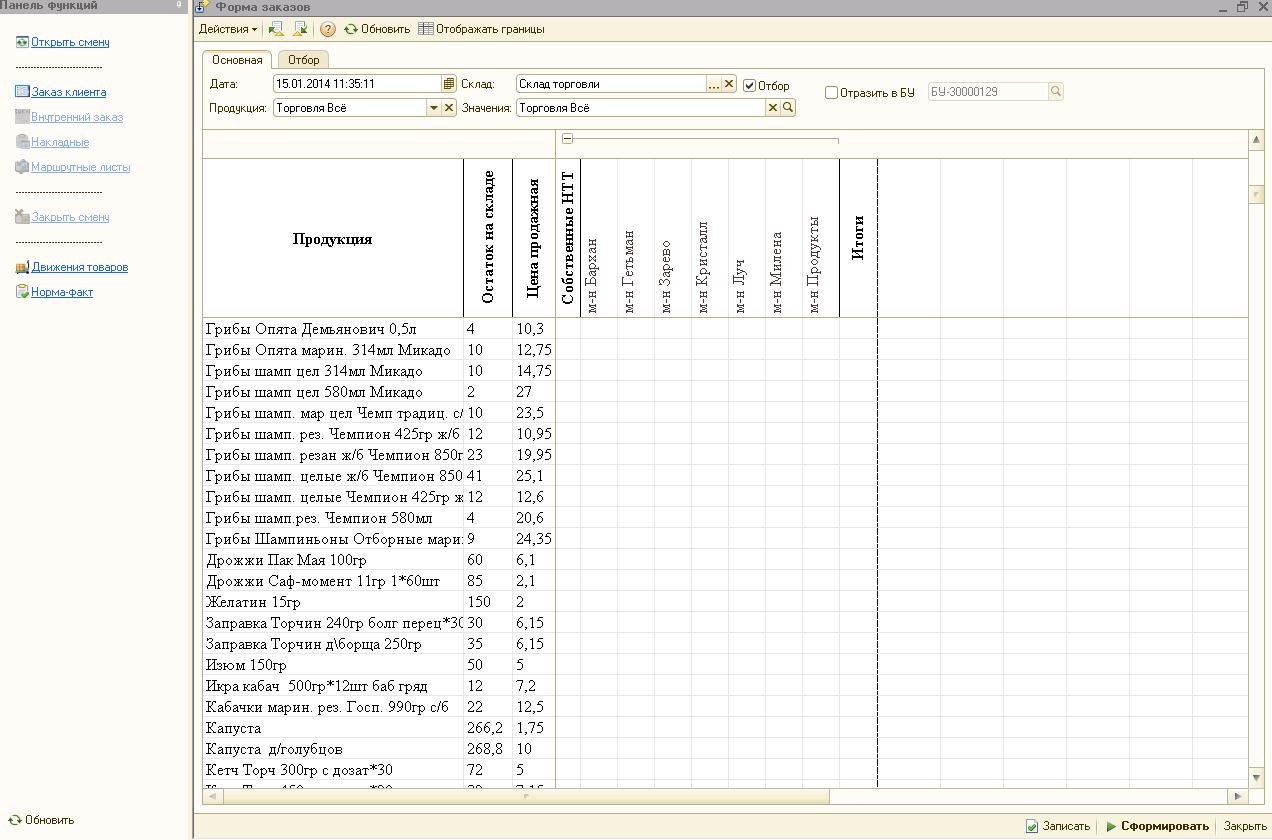Viewport: 1272px width, 840px height.
Task: Clear the Склад field with X button
Action: click(x=729, y=85)
